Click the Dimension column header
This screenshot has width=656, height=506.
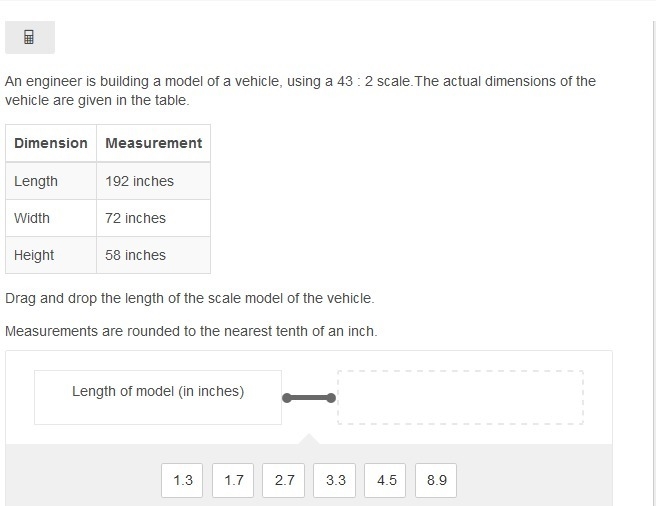click(x=51, y=143)
